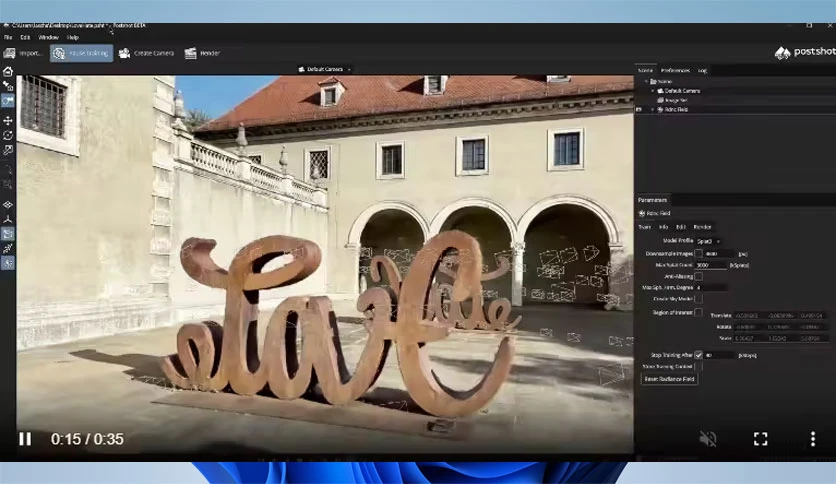Image resolution: width=836 pixels, height=484 pixels.
Task: Toggle visibility eye of Radiance Field row
Action: pyautogui.click(x=639, y=109)
